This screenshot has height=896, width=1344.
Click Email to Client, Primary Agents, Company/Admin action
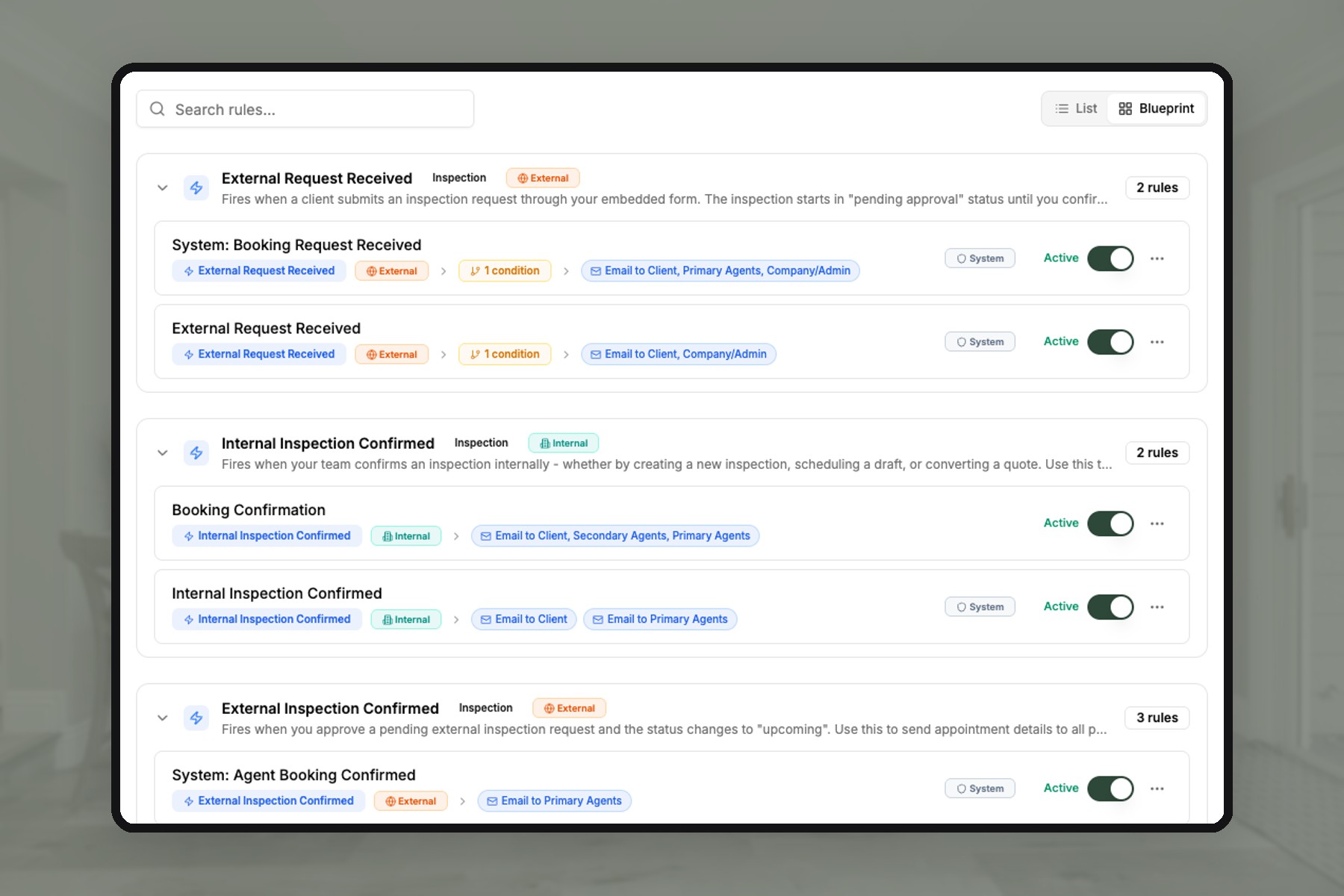click(x=721, y=270)
